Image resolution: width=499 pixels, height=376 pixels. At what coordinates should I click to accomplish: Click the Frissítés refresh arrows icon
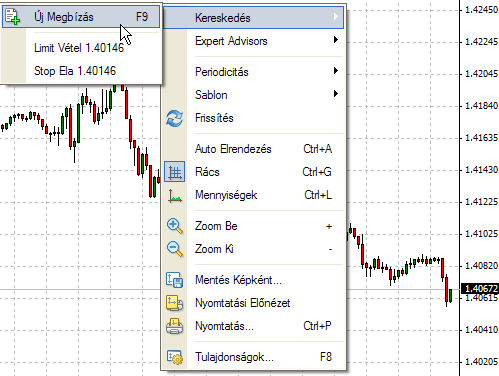coord(174,118)
